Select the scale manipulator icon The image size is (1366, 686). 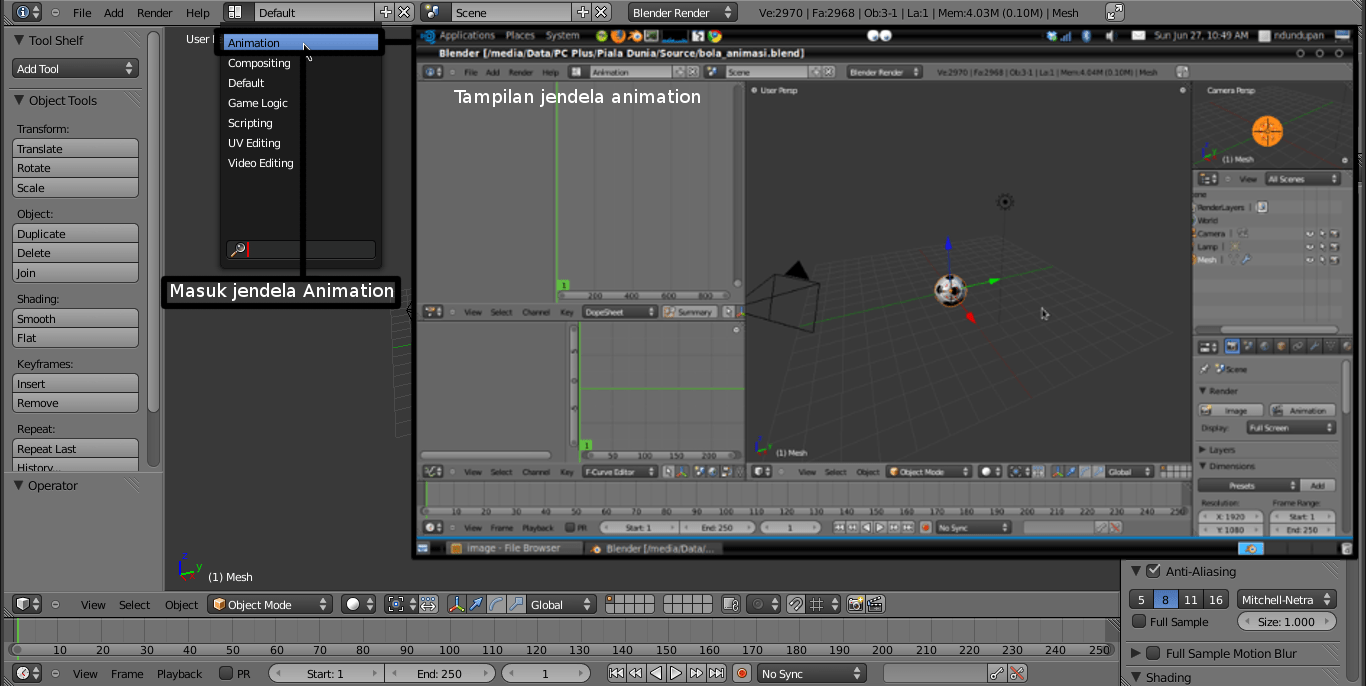[x=516, y=605]
